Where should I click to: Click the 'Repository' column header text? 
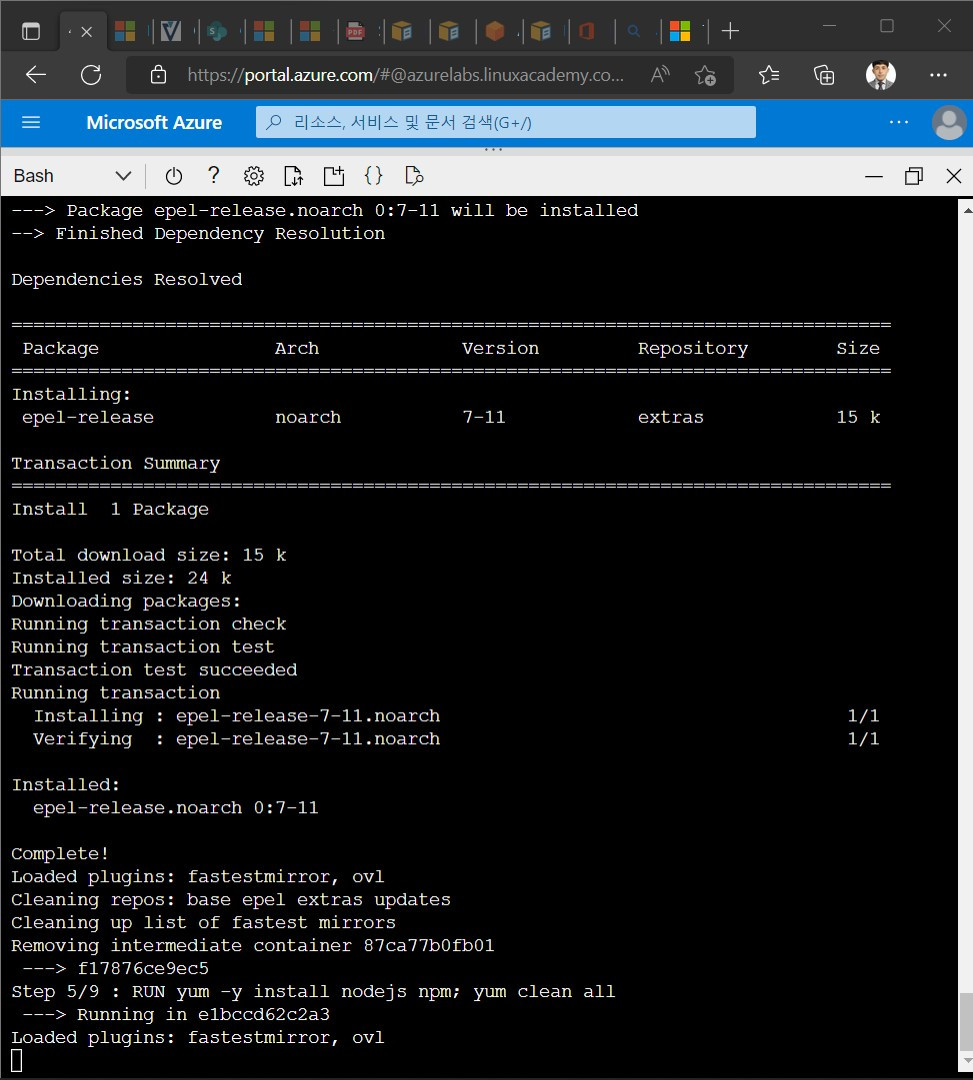click(693, 349)
